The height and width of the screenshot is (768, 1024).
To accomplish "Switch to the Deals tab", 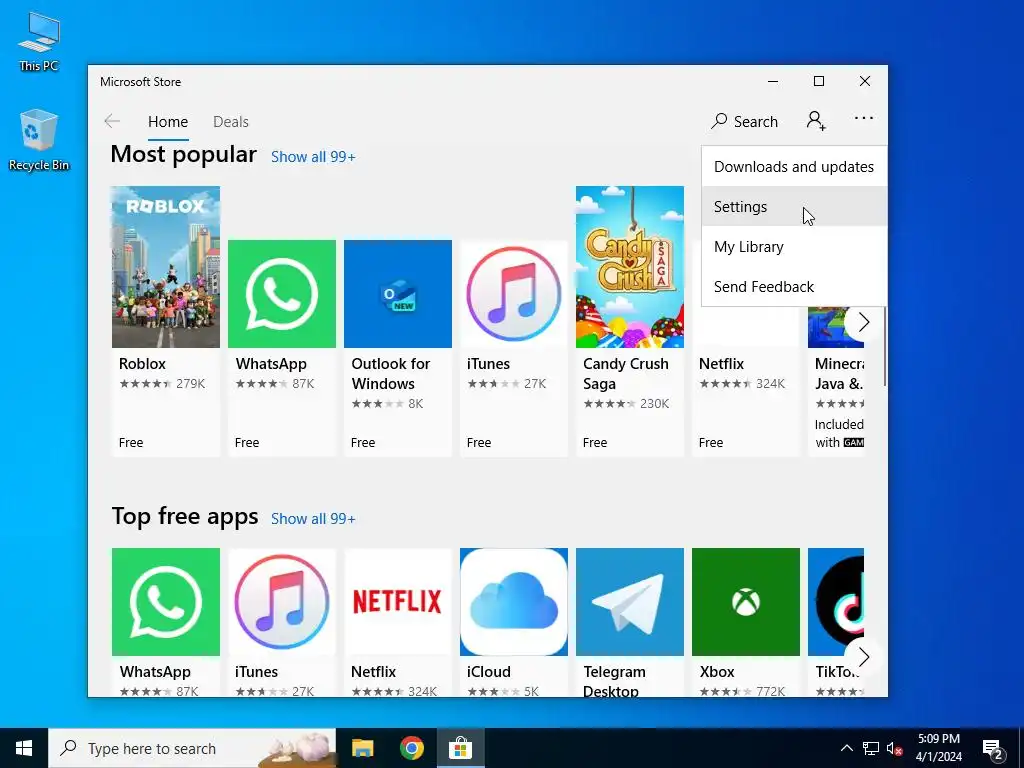I will click(231, 121).
